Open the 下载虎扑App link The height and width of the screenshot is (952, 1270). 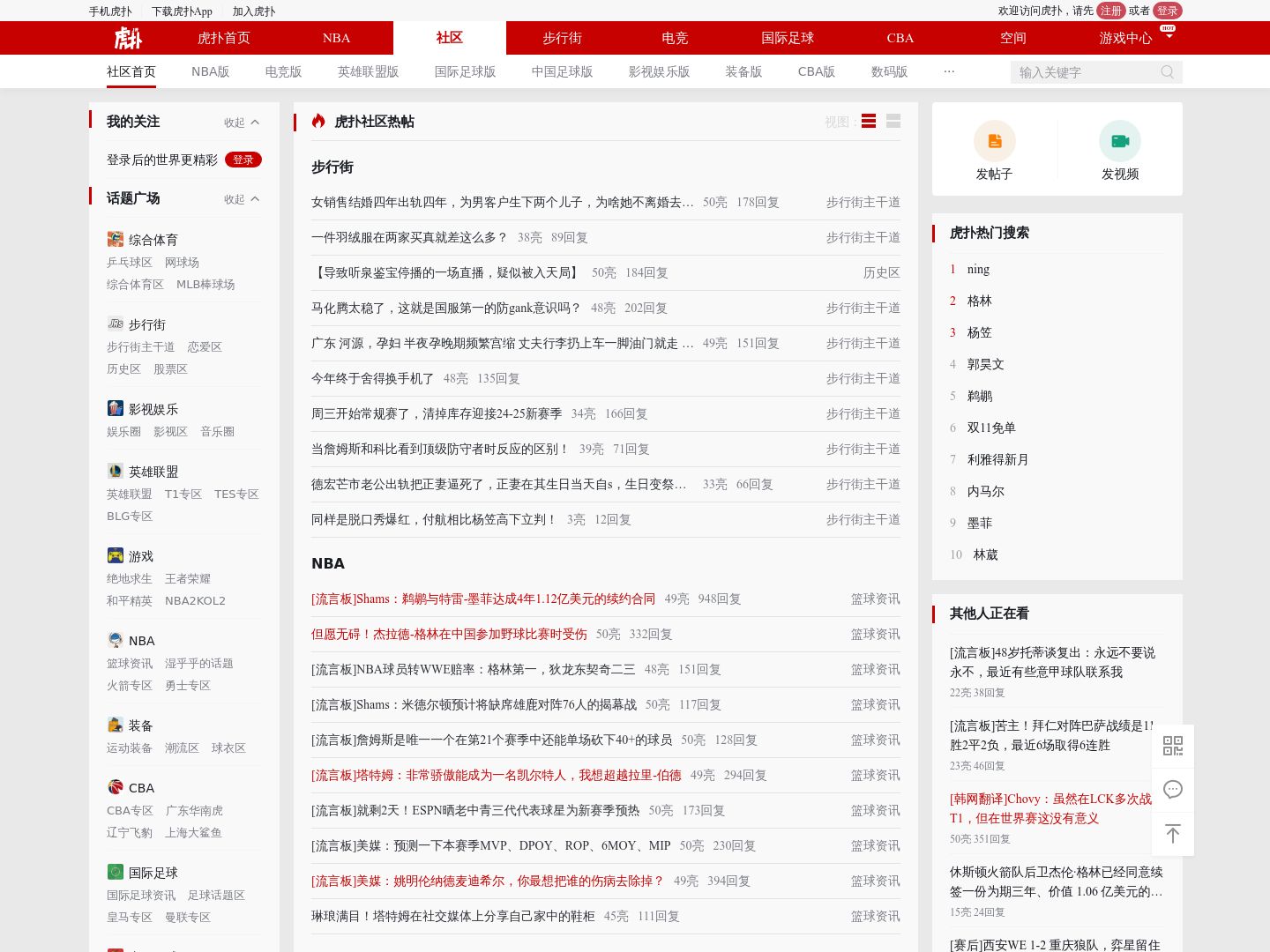coord(182,11)
